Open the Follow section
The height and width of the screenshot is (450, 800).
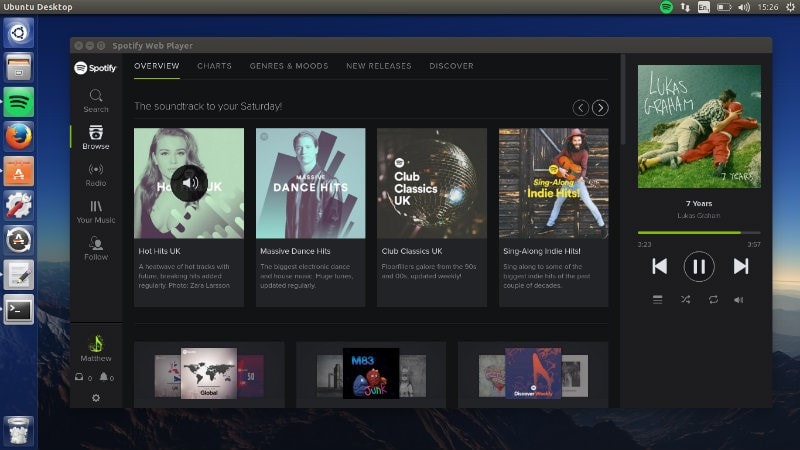[96, 248]
